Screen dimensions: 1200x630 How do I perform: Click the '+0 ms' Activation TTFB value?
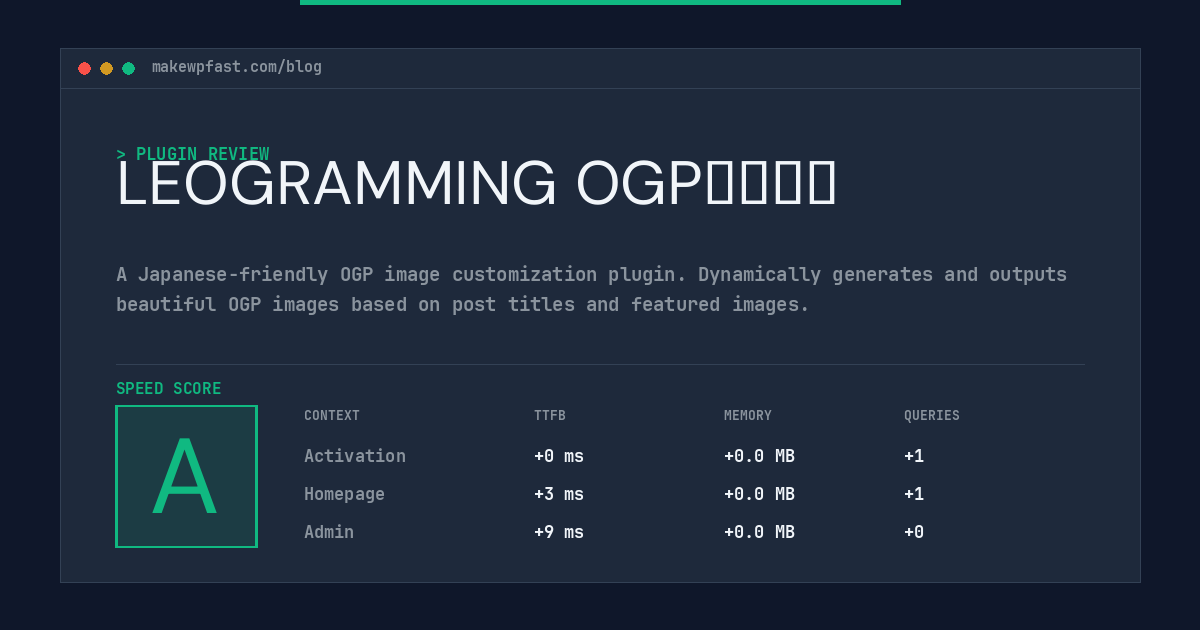[559, 456]
